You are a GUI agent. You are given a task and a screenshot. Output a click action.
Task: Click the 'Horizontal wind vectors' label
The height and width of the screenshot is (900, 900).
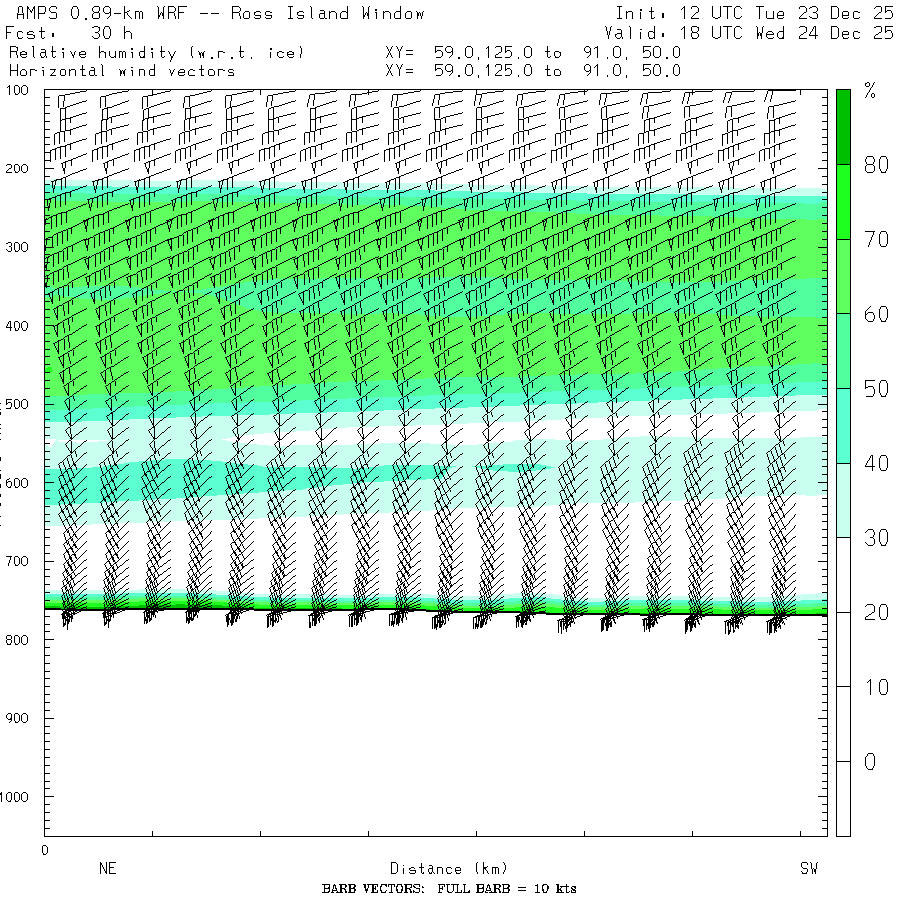(122, 71)
